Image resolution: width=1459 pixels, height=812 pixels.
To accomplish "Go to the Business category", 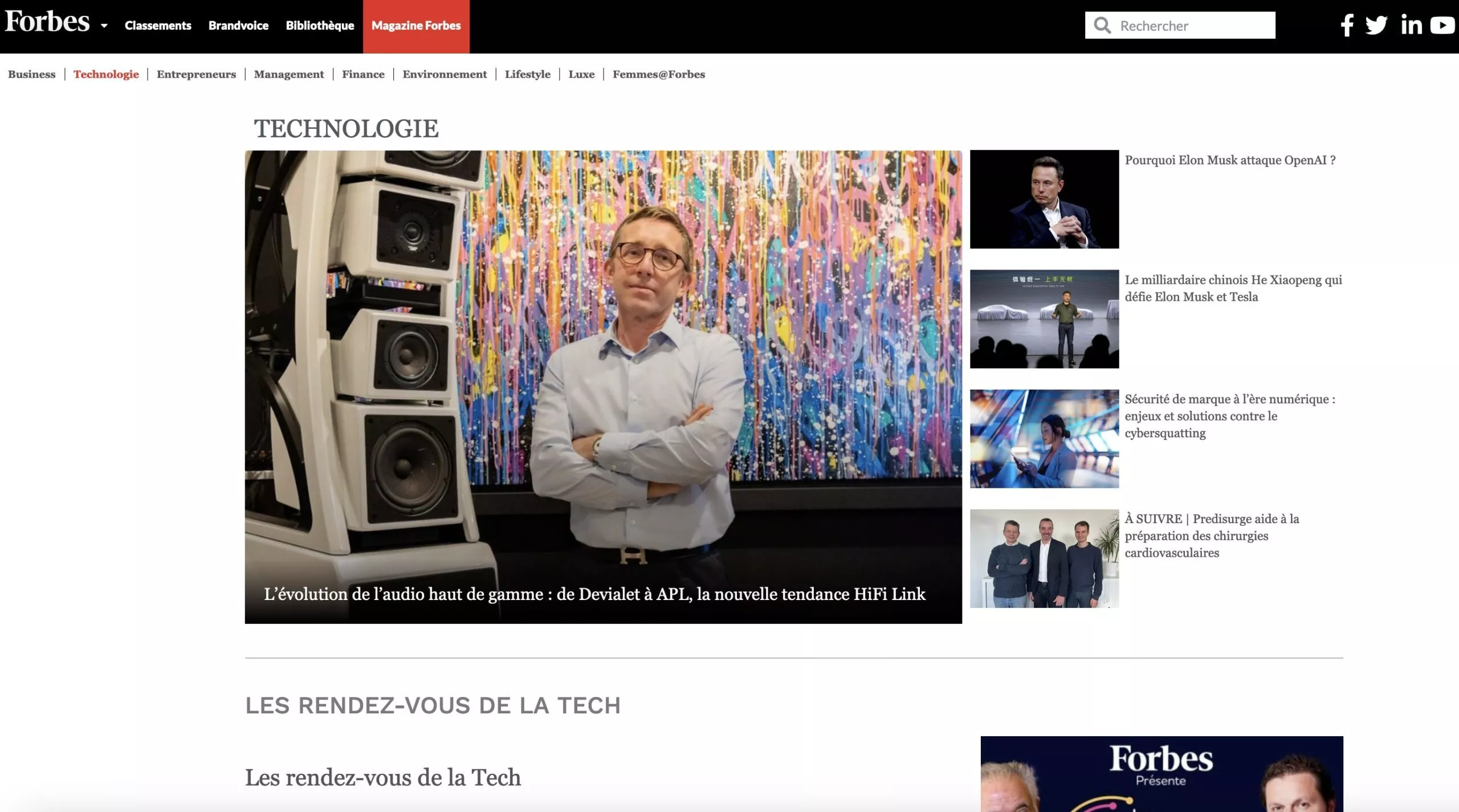I will coord(32,74).
